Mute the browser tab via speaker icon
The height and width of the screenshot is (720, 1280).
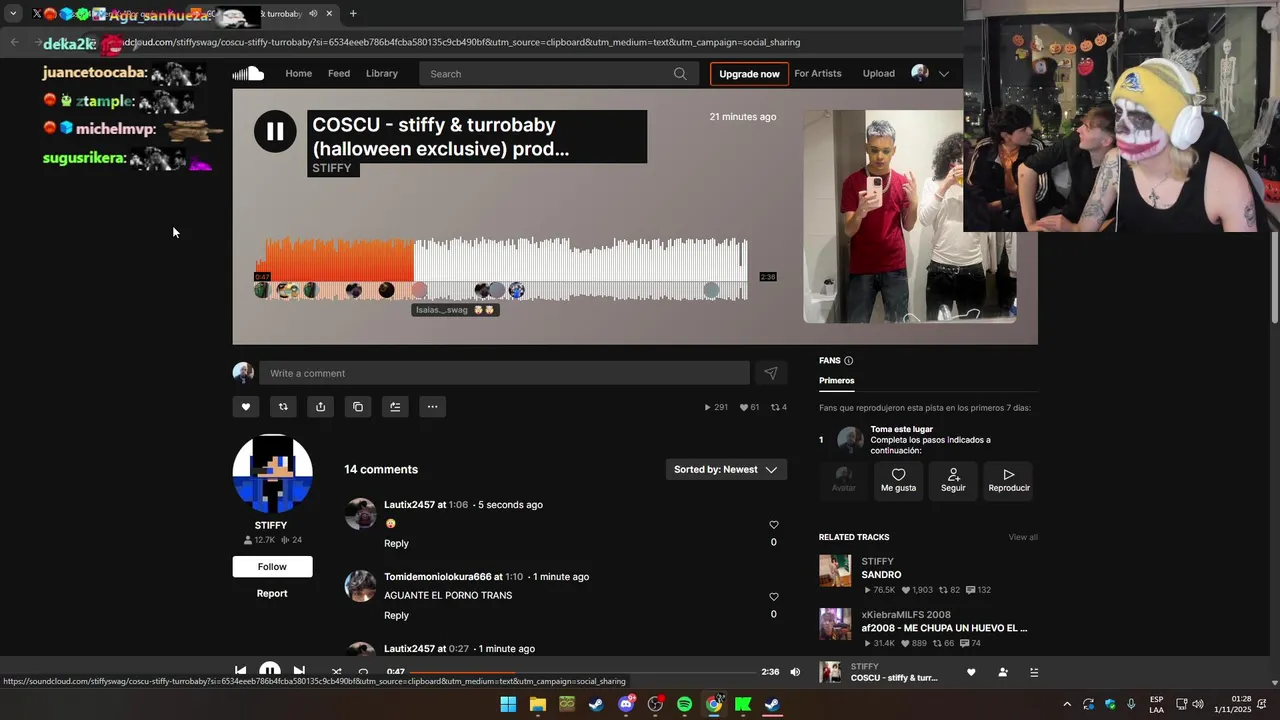pos(313,14)
